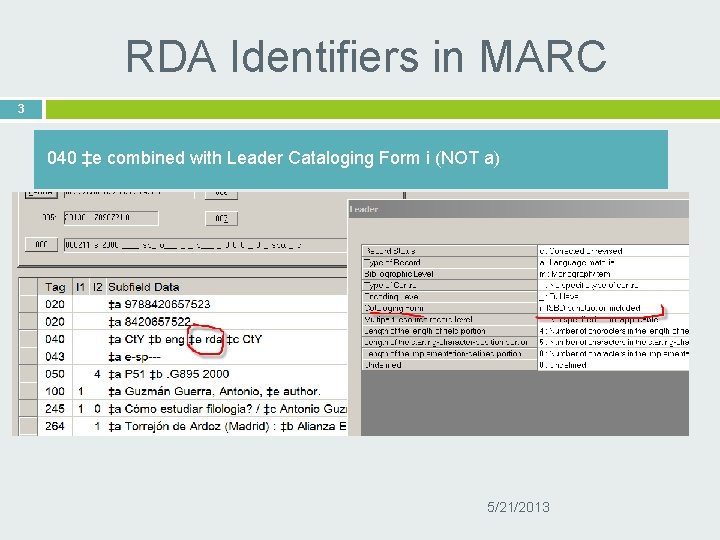This screenshot has height=540, width=720.
Task: Select ISBN ‡a 9788420657523 subfield text
Action: 159,304
